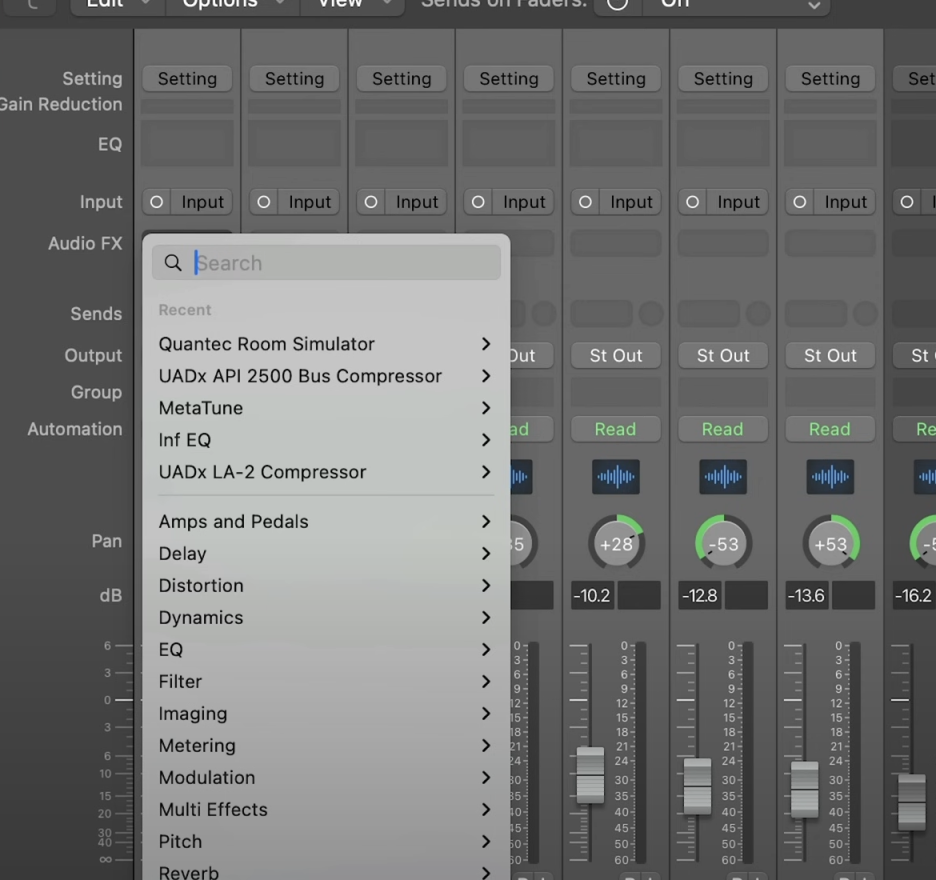The width and height of the screenshot is (936, 880).
Task: Toggle channel format circle on the -10.2 dB strip
Action: pyautogui.click(x=585, y=202)
